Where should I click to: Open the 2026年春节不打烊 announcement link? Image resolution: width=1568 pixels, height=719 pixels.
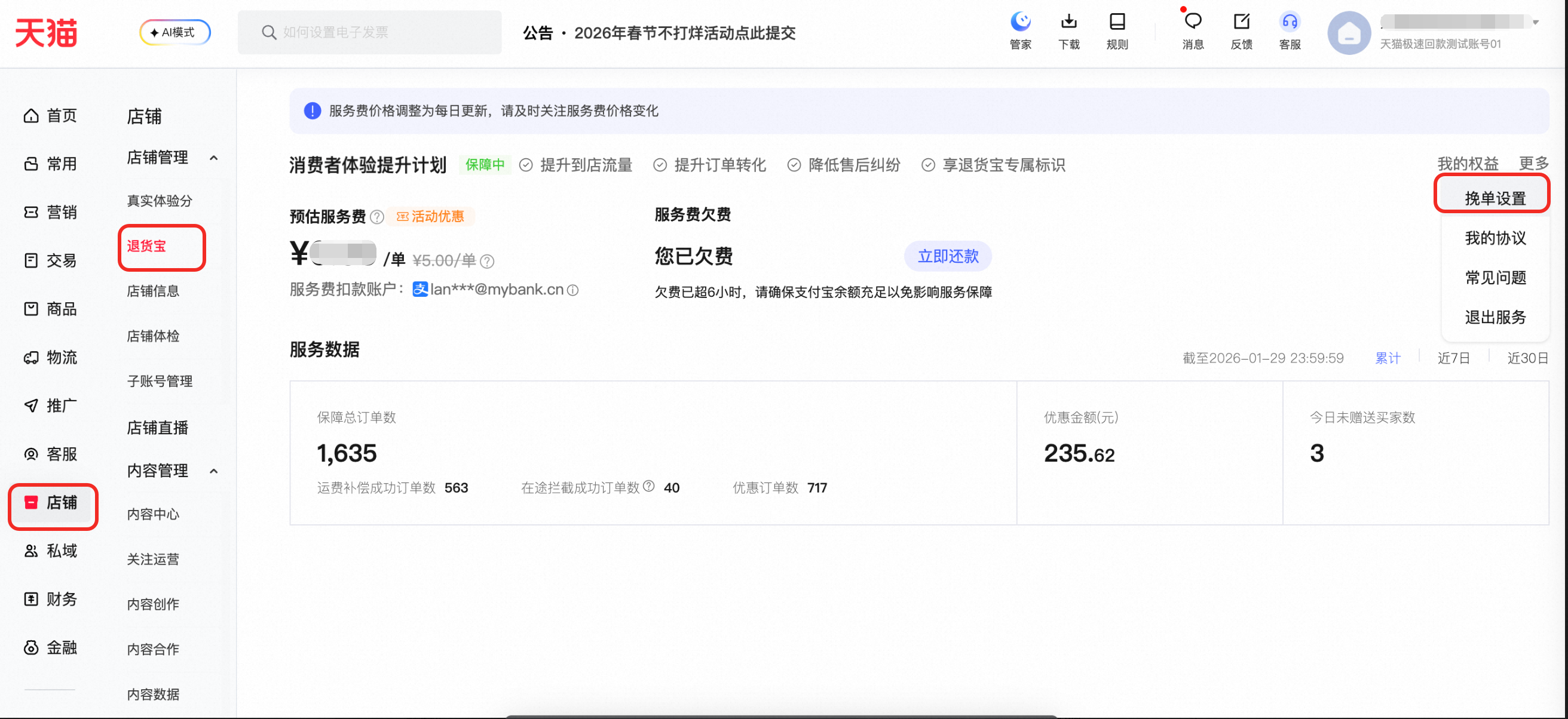tap(684, 33)
